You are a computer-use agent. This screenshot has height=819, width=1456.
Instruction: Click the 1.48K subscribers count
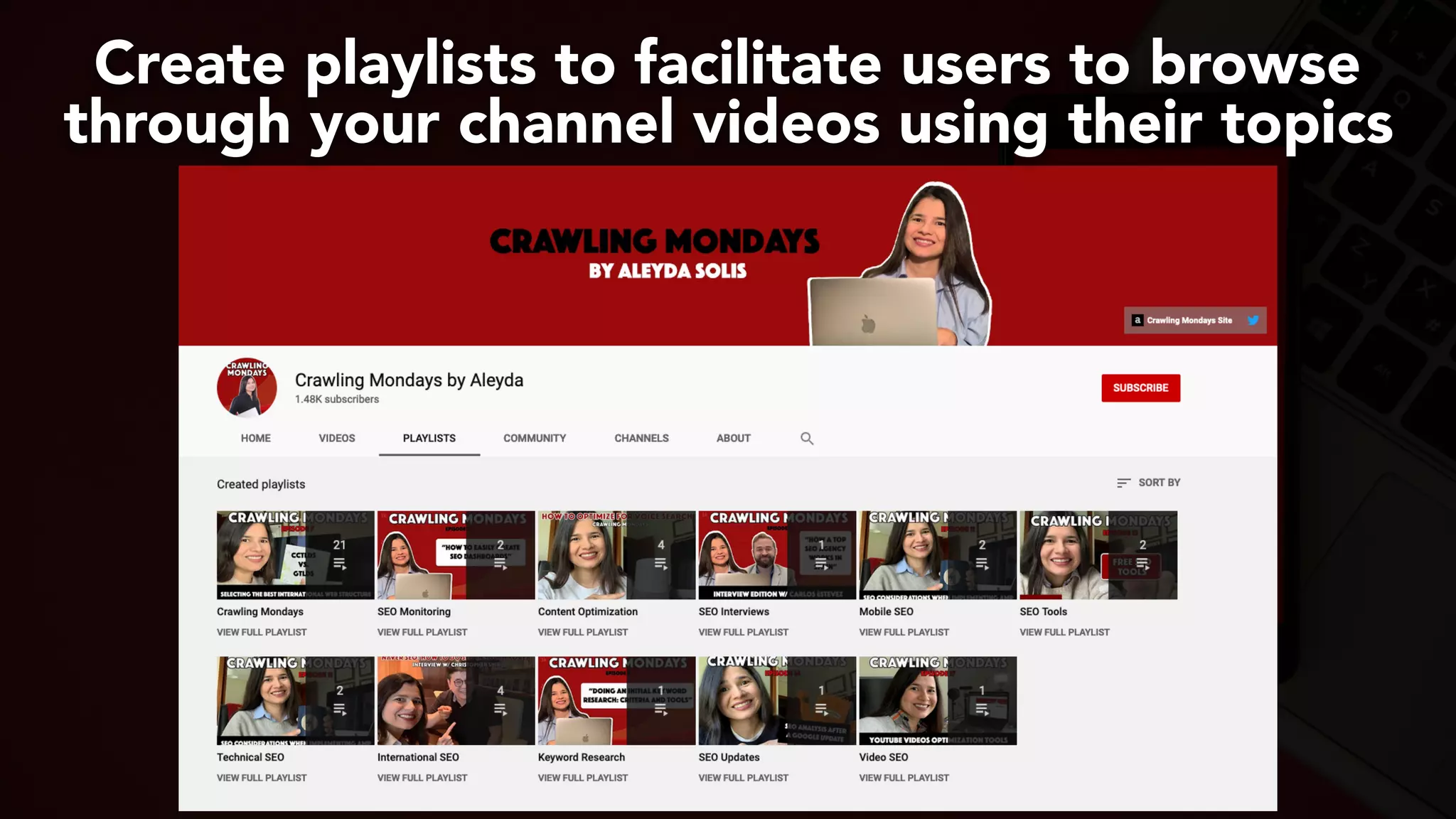click(x=337, y=400)
